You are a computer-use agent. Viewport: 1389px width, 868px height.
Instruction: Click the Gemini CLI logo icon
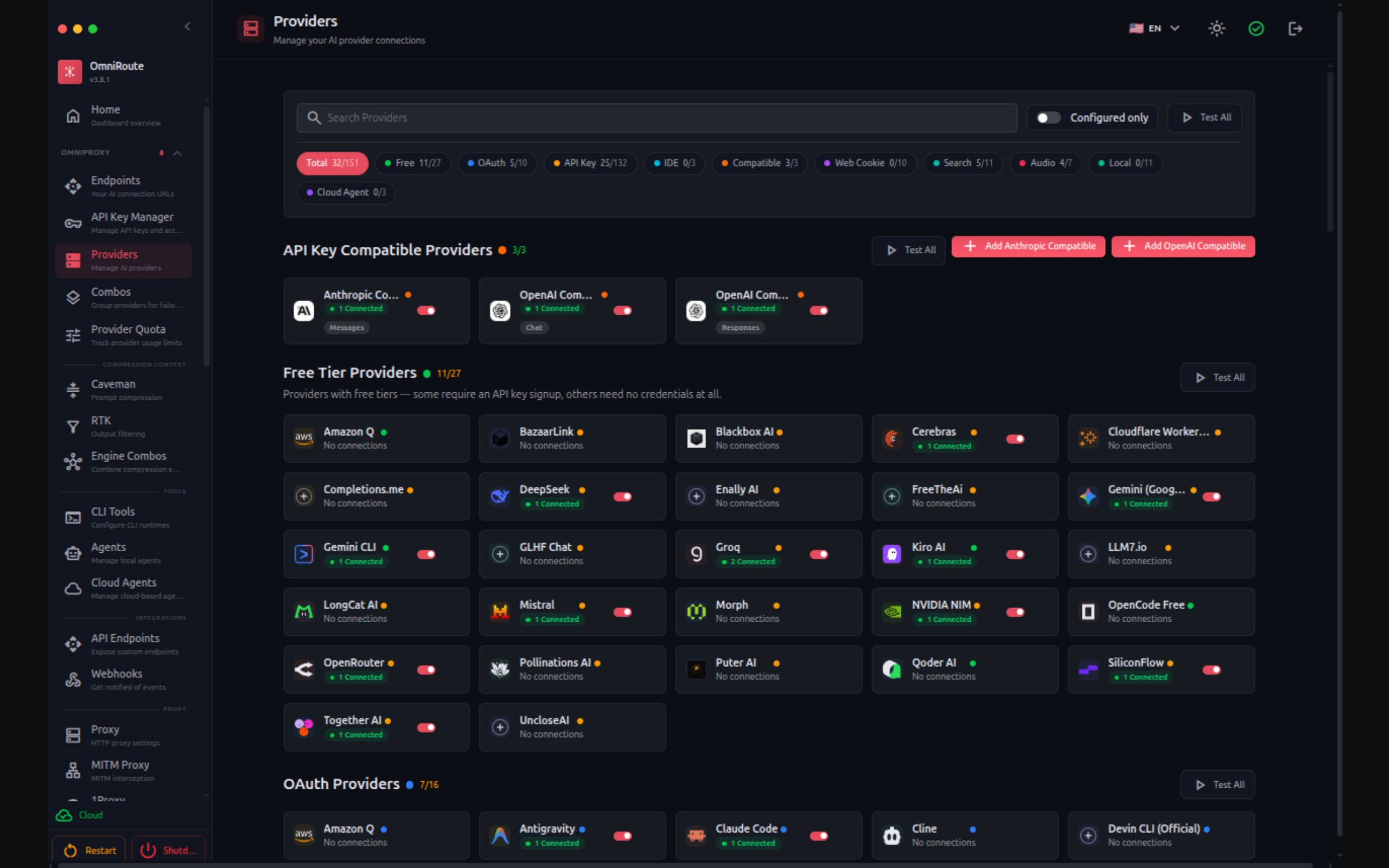304,554
